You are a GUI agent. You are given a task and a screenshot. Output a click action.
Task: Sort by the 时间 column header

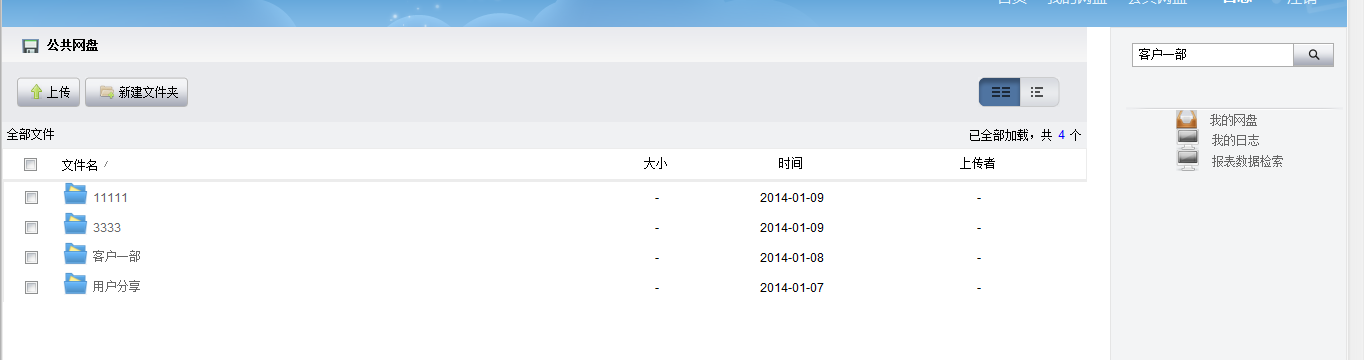point(790,164)
